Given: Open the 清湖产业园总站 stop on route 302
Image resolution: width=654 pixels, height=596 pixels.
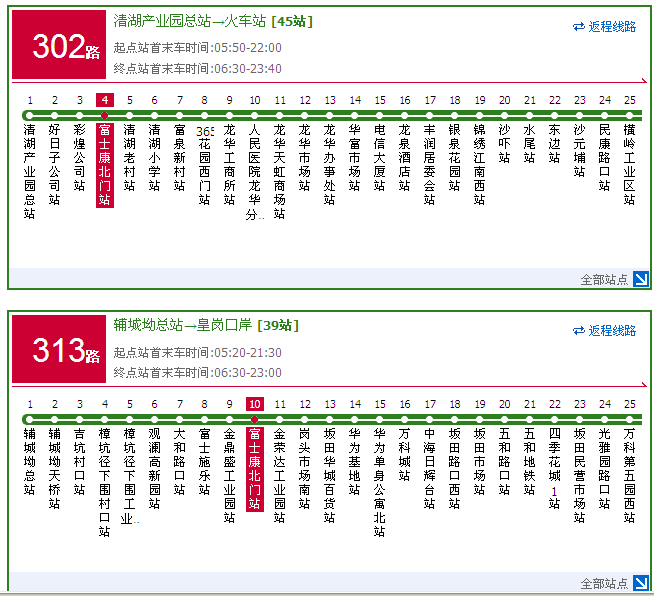Looking at the screenshot, I should (29, 171).
